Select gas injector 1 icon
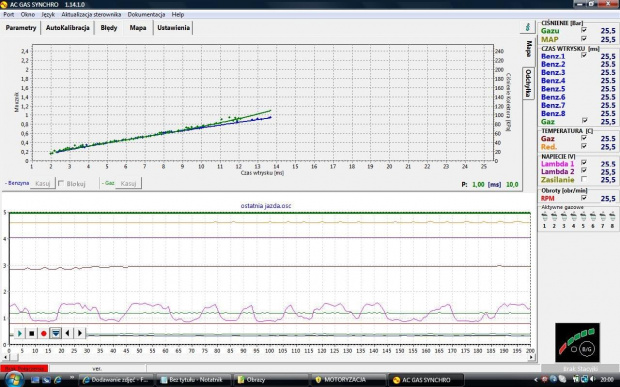Viewport: 620px width, 387px height. pyautogui.click(x=544, y=217)
